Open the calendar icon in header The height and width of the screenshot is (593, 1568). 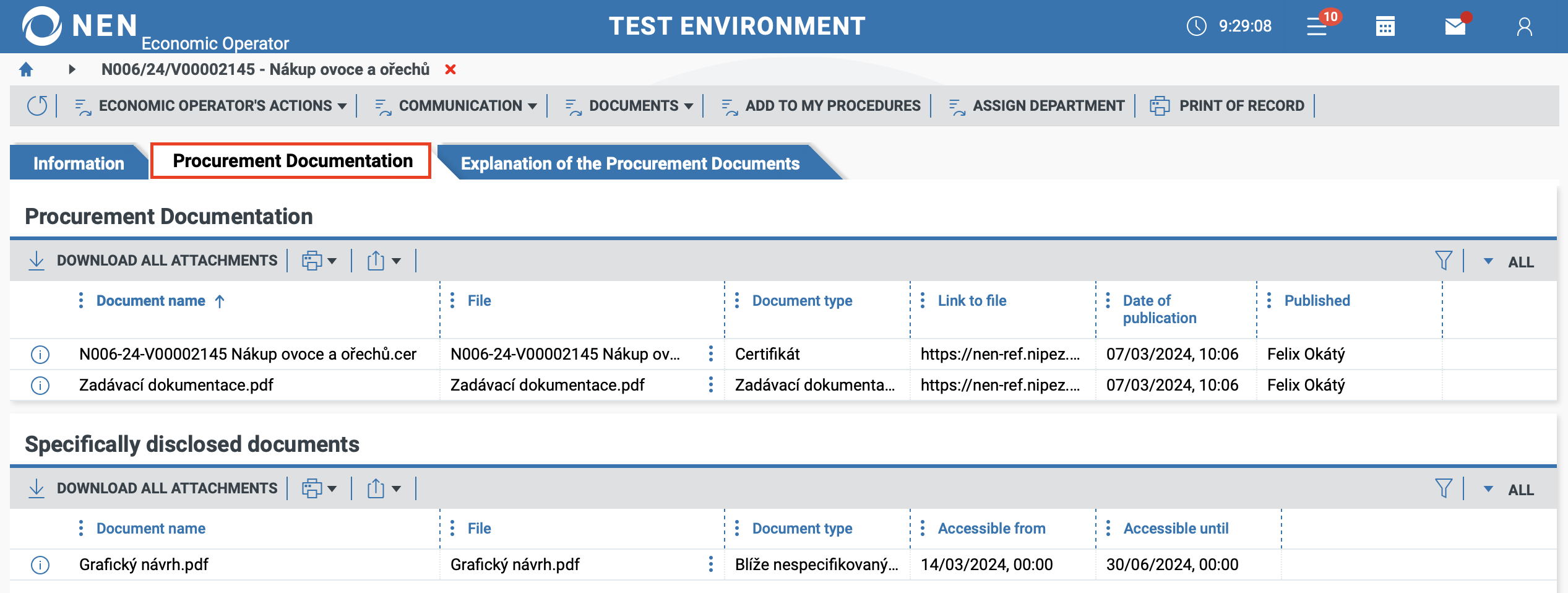[1385, 27]
